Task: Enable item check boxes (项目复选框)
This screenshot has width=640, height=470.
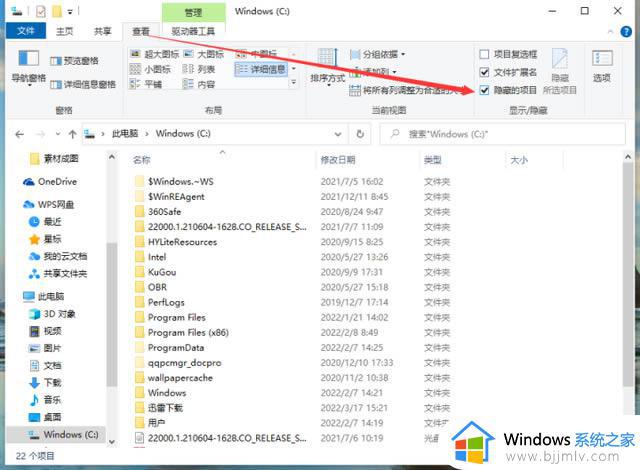Action: [484, 54]
